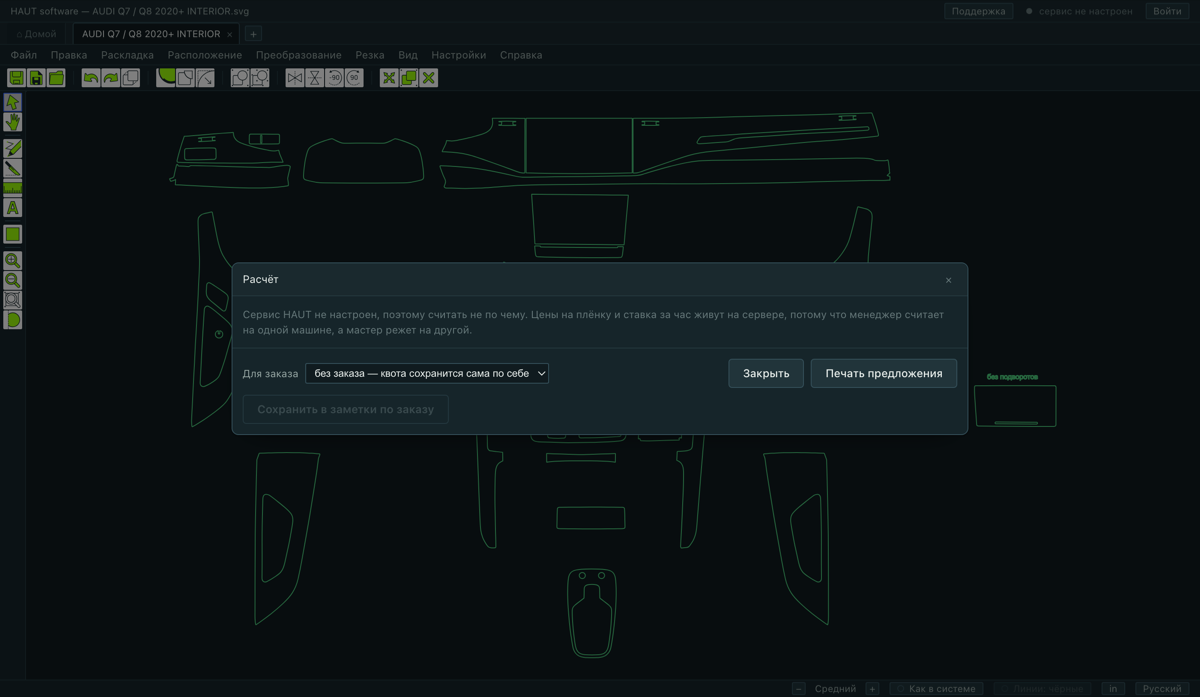
Task: Click the 'Закрыть' button in dialog
Action: click(766, 373)
